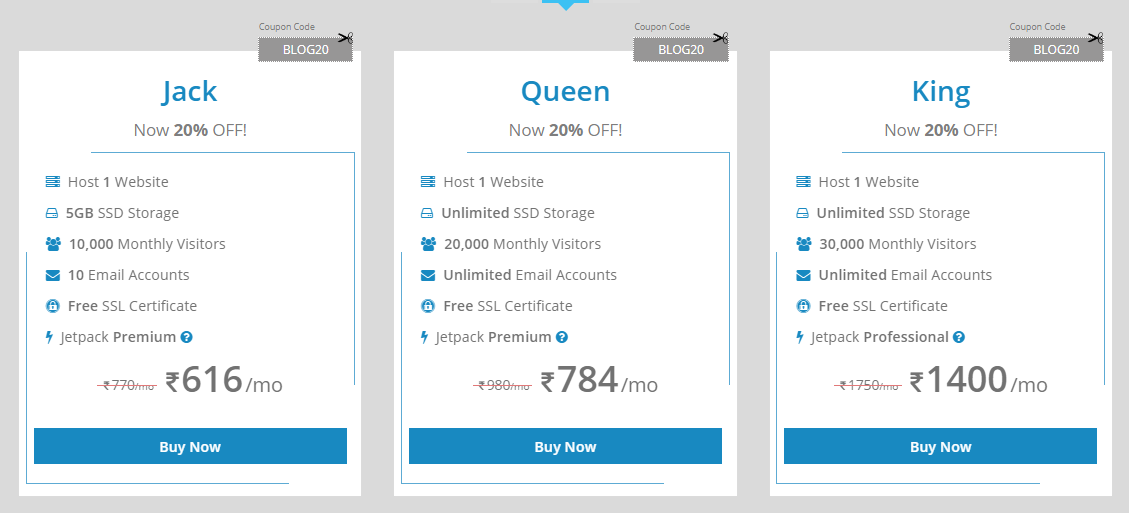Buy the King plan now
This screenshot has width=1129, height=513.
coord(940,446)
